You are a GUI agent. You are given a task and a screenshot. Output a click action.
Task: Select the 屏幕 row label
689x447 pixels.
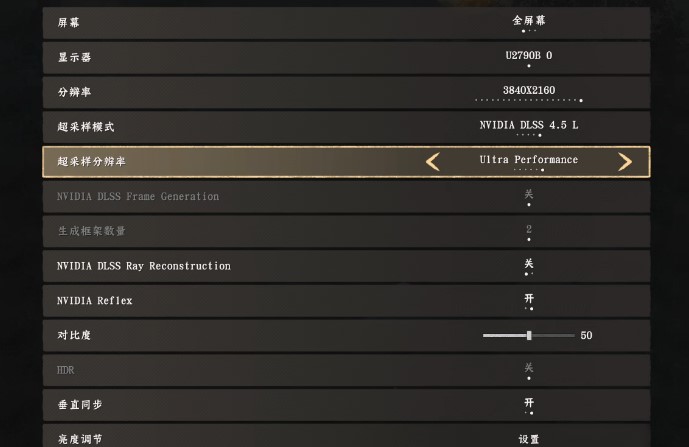point(69,23)
